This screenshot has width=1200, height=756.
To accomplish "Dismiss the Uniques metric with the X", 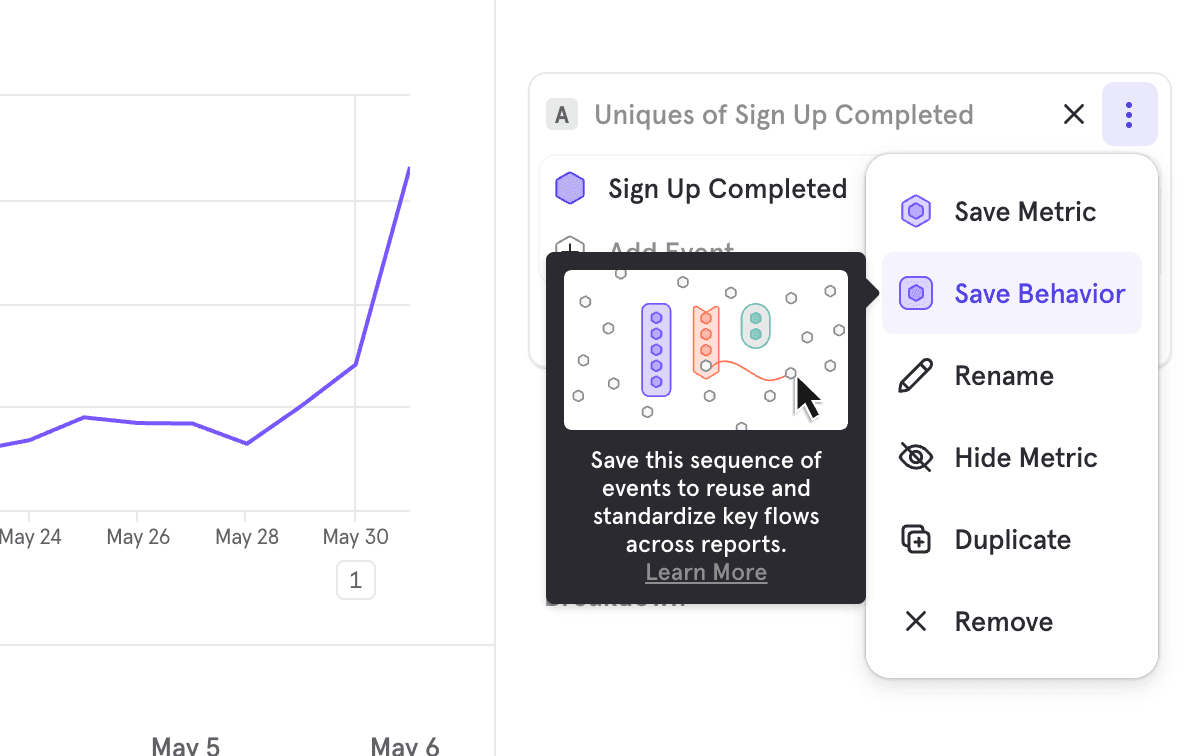I will pos(1073,114).
